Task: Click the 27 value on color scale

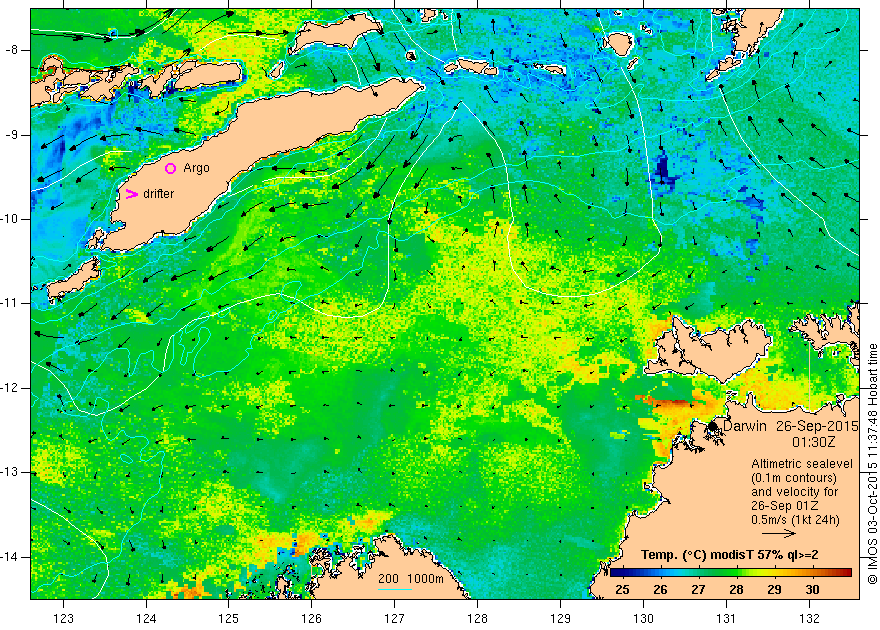Action: tap(698, 590)
